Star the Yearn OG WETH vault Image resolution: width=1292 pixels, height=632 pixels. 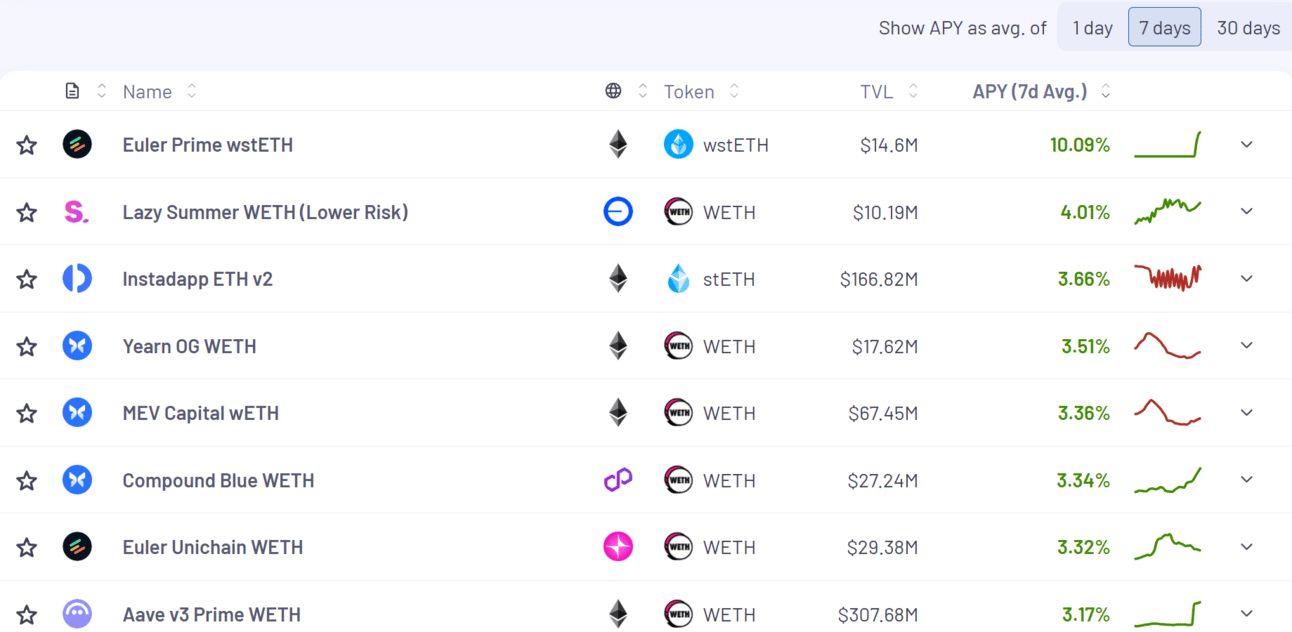(x=27, y=346)
